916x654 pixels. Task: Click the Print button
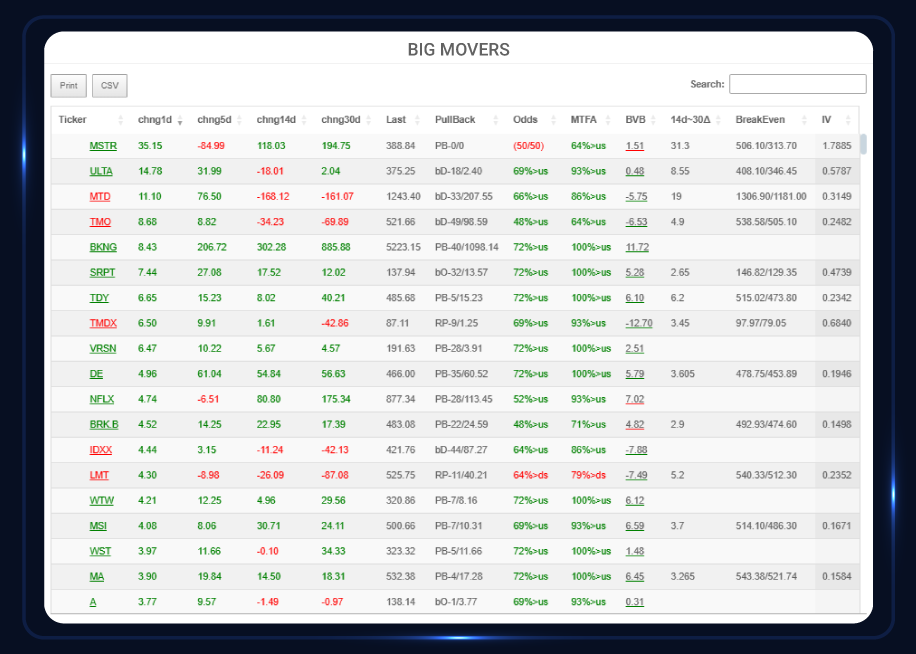click(x=69, y=86)
